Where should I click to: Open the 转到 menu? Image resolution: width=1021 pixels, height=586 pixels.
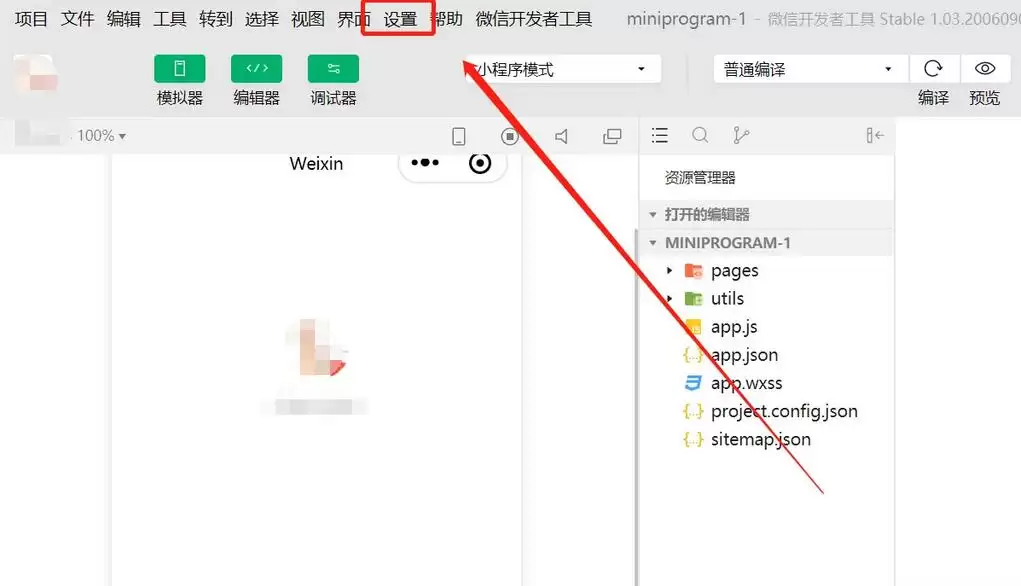click(216, 19)
